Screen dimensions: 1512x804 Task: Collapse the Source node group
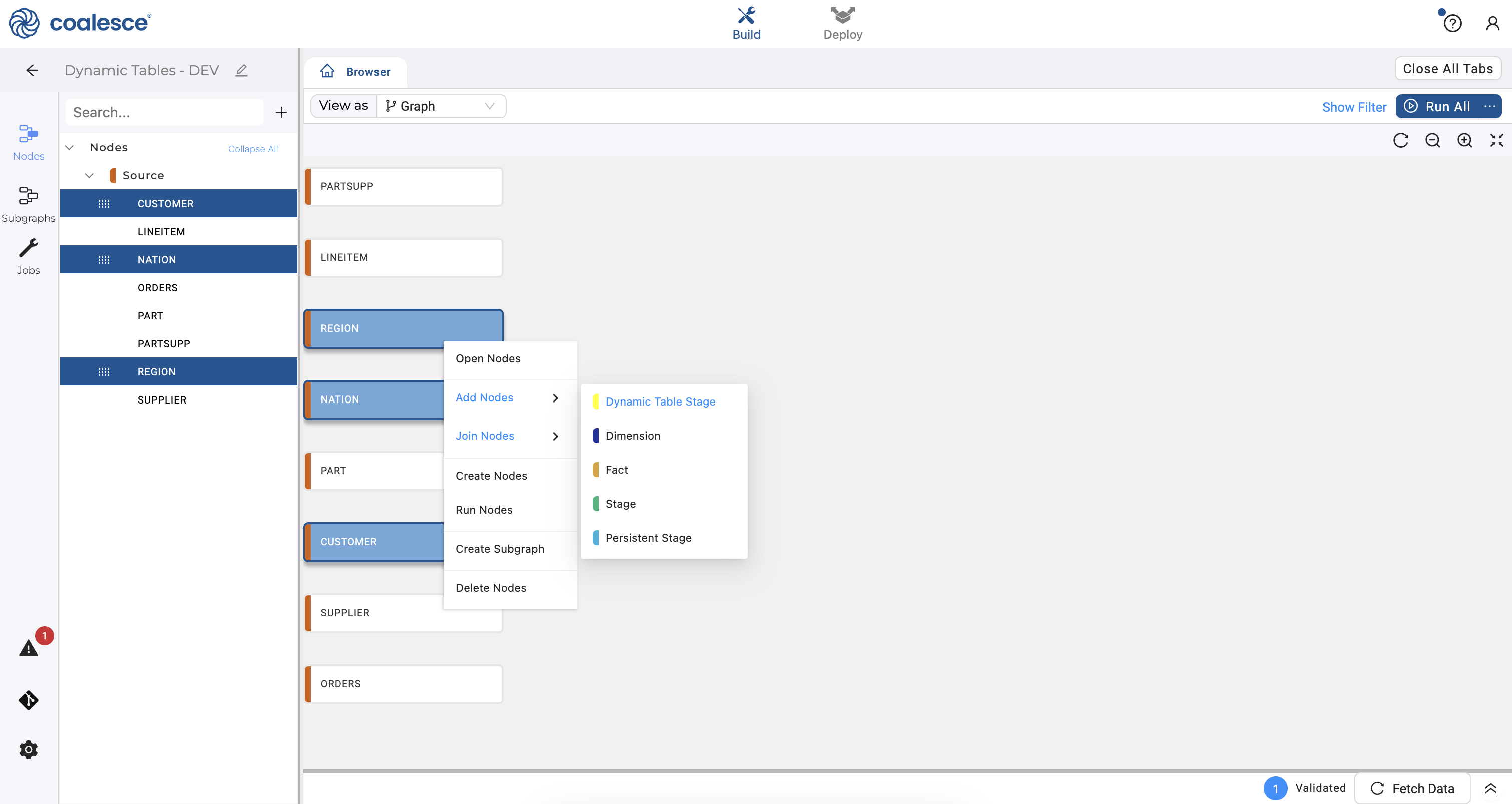click(89, 176)
